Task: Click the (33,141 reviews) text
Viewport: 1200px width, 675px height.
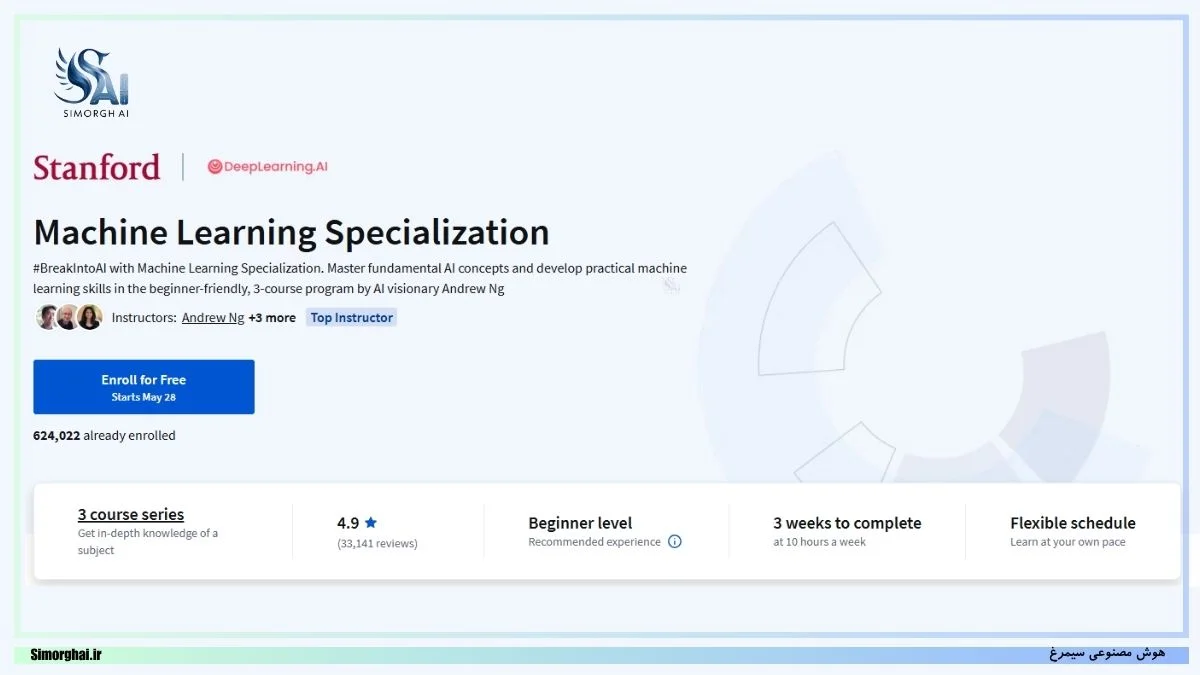Action: click(377, 544)
